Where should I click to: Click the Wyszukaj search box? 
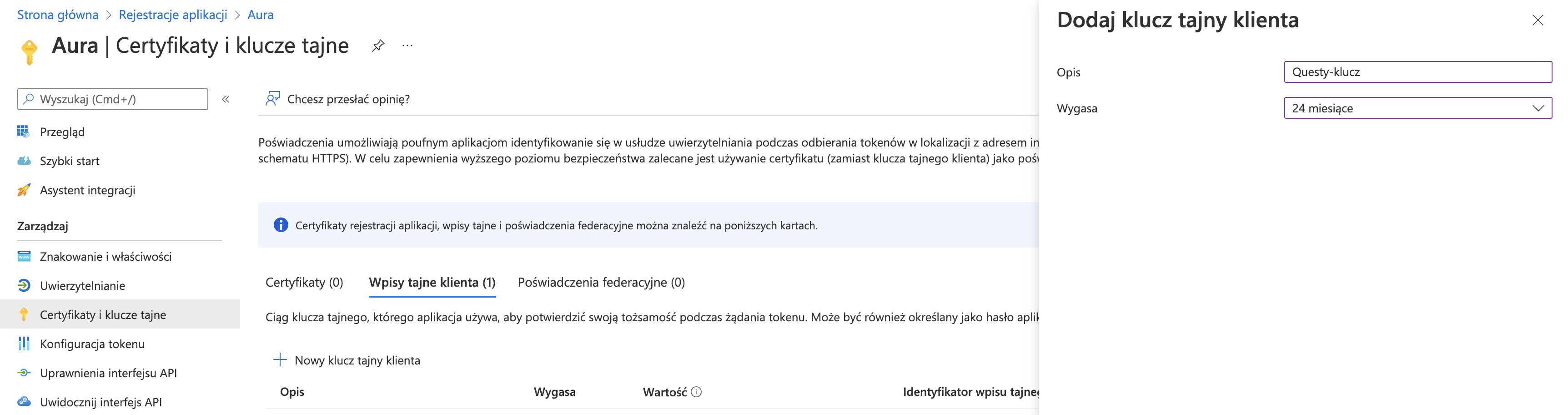pos(113,99)
